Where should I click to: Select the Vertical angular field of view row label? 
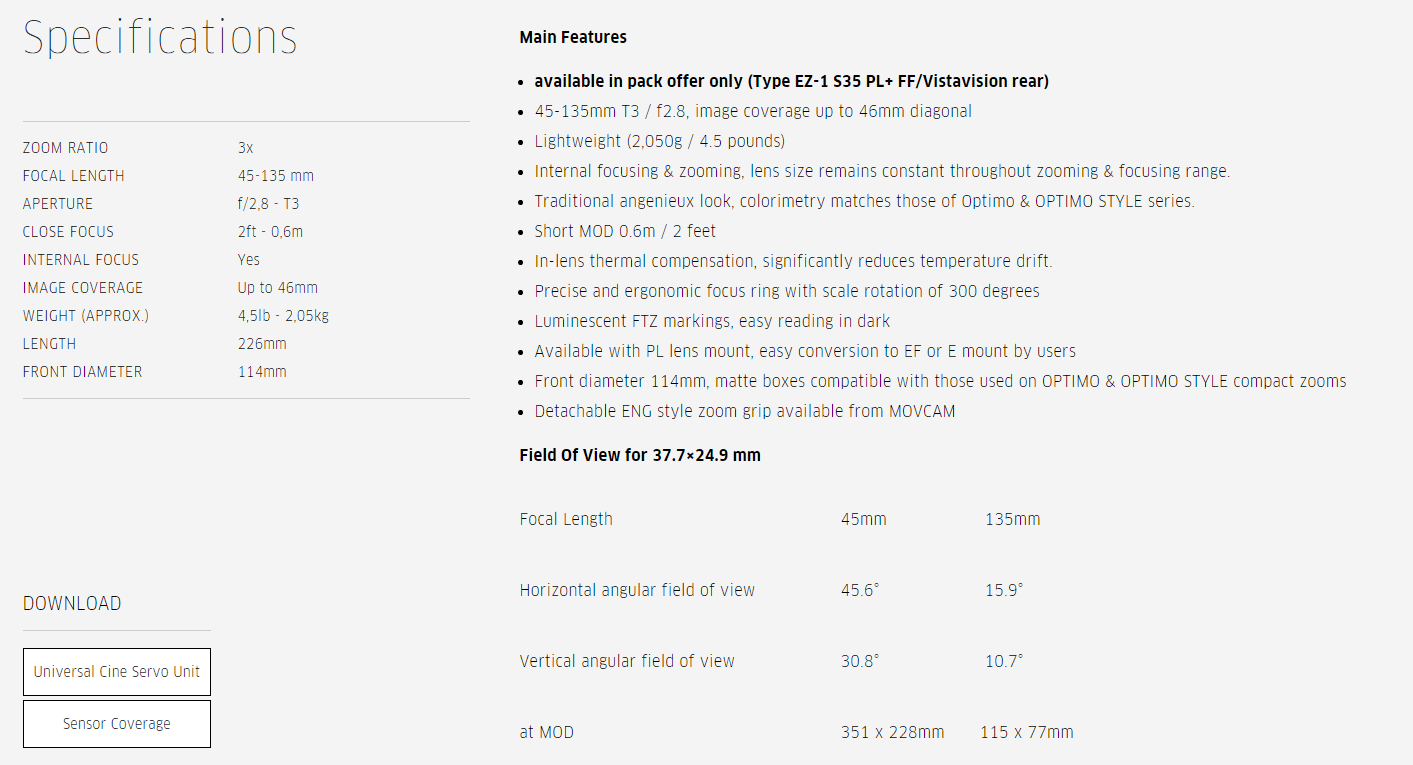coord(627,661)
